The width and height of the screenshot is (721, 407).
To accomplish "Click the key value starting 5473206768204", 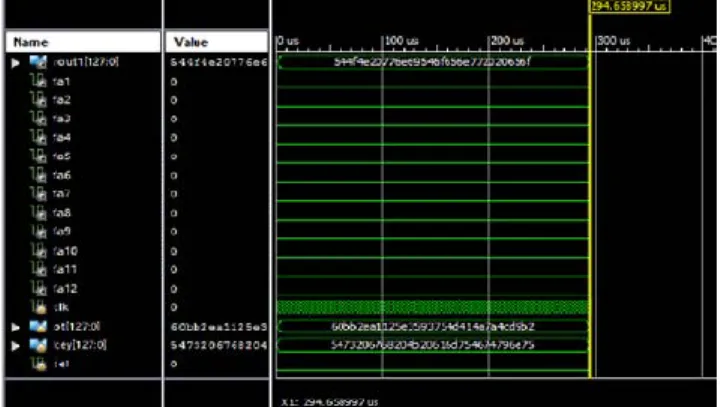I will click(218, 345).
